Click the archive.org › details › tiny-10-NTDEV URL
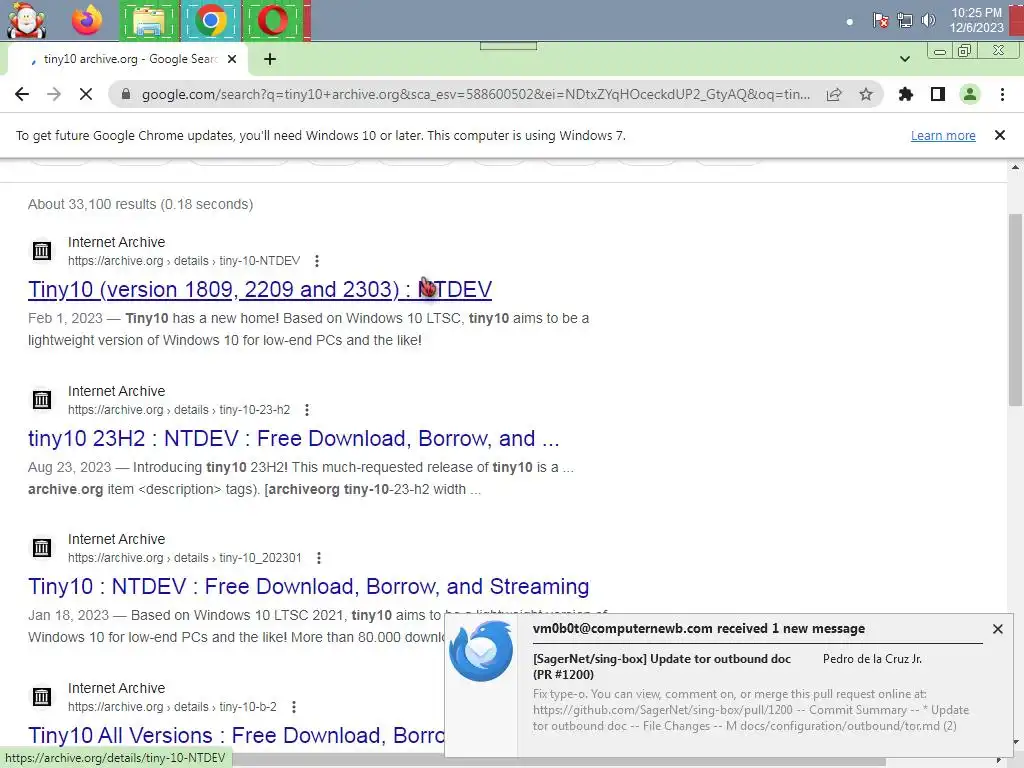 pos(184,261)
